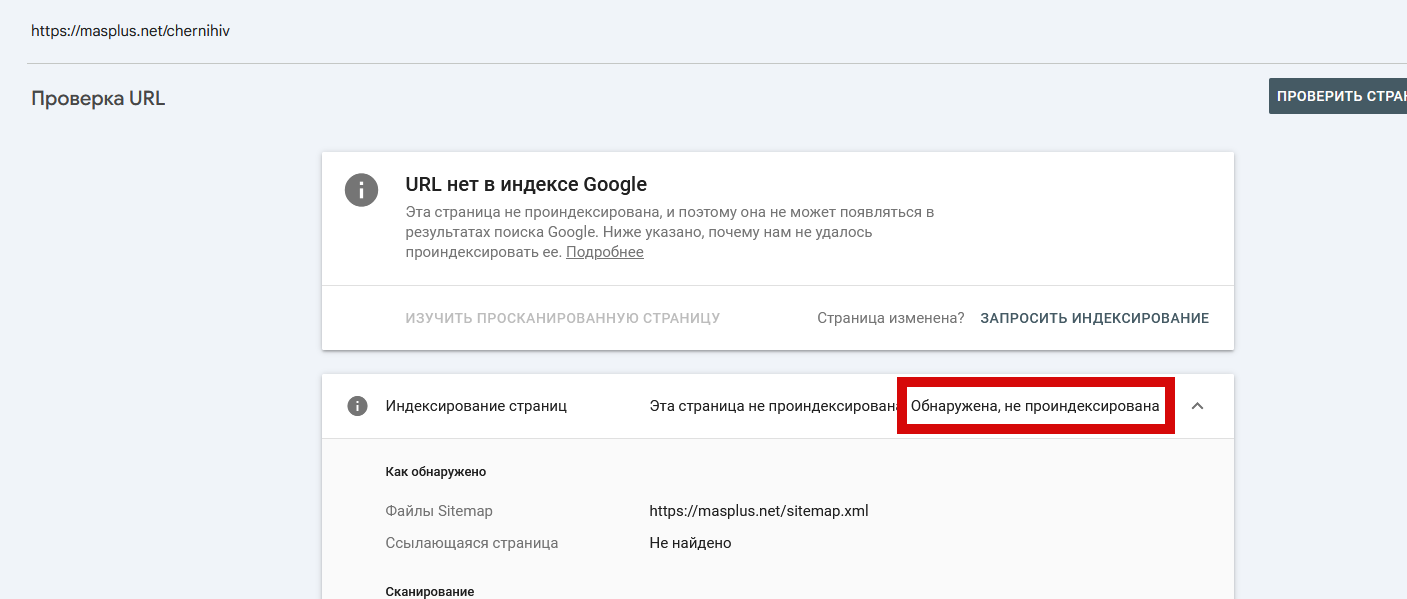Click the "Как обнаружено" section heading
This screenshot has height=599, width=1407.
(435, 471)
